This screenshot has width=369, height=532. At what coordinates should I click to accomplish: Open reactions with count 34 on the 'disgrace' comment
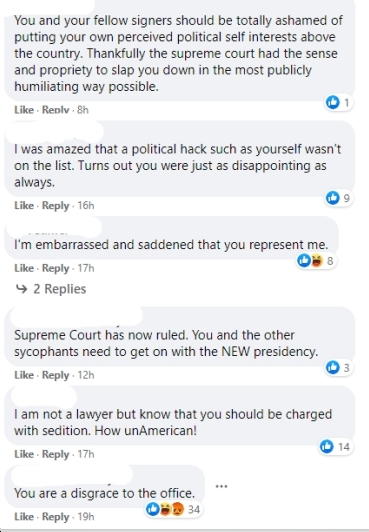174,509
